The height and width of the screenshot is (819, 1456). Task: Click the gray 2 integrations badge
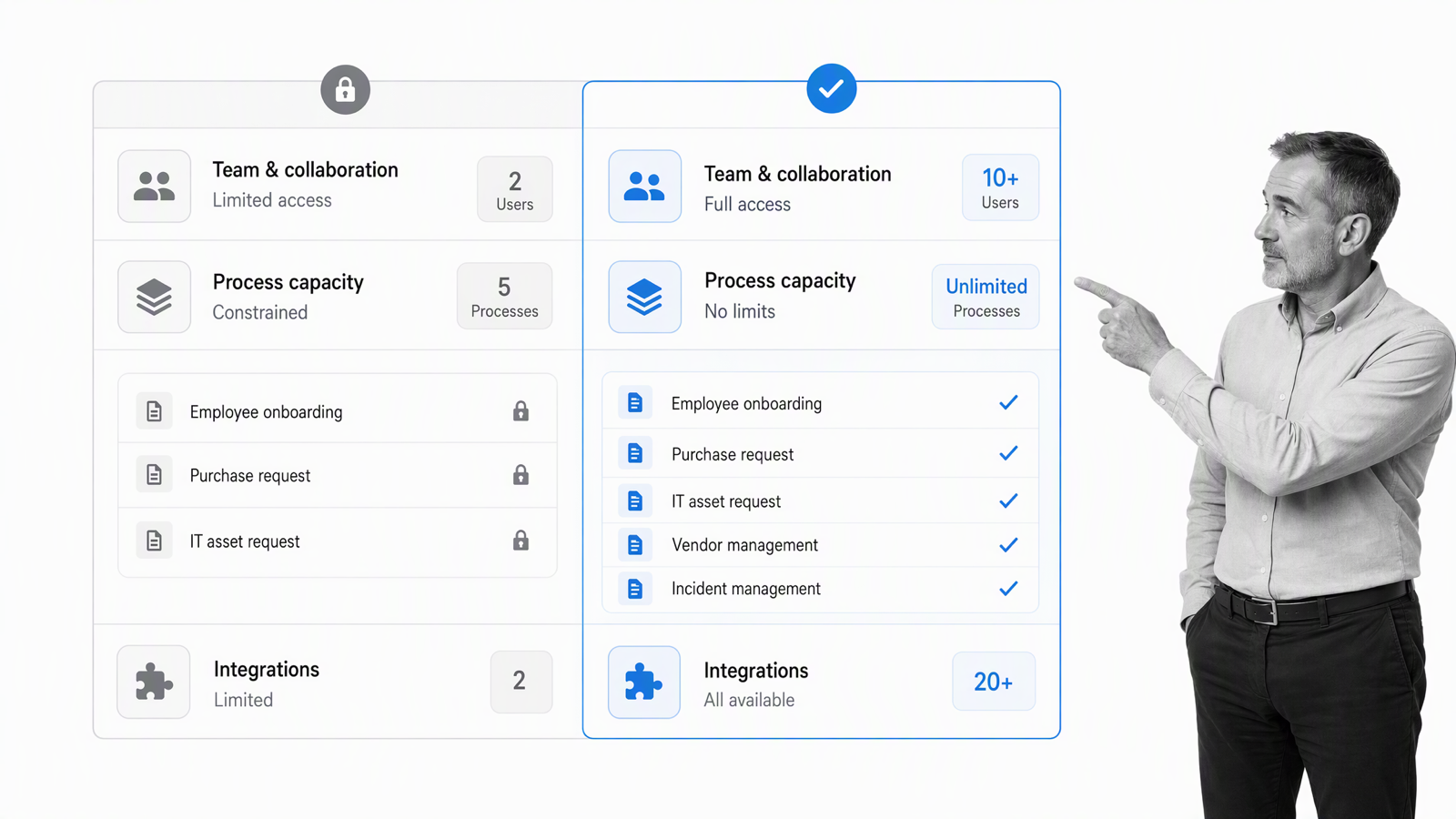[521, 682]
